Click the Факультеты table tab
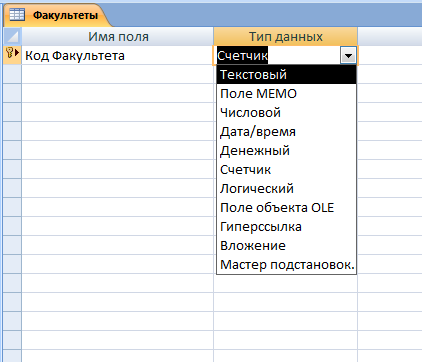 [57, 15]
